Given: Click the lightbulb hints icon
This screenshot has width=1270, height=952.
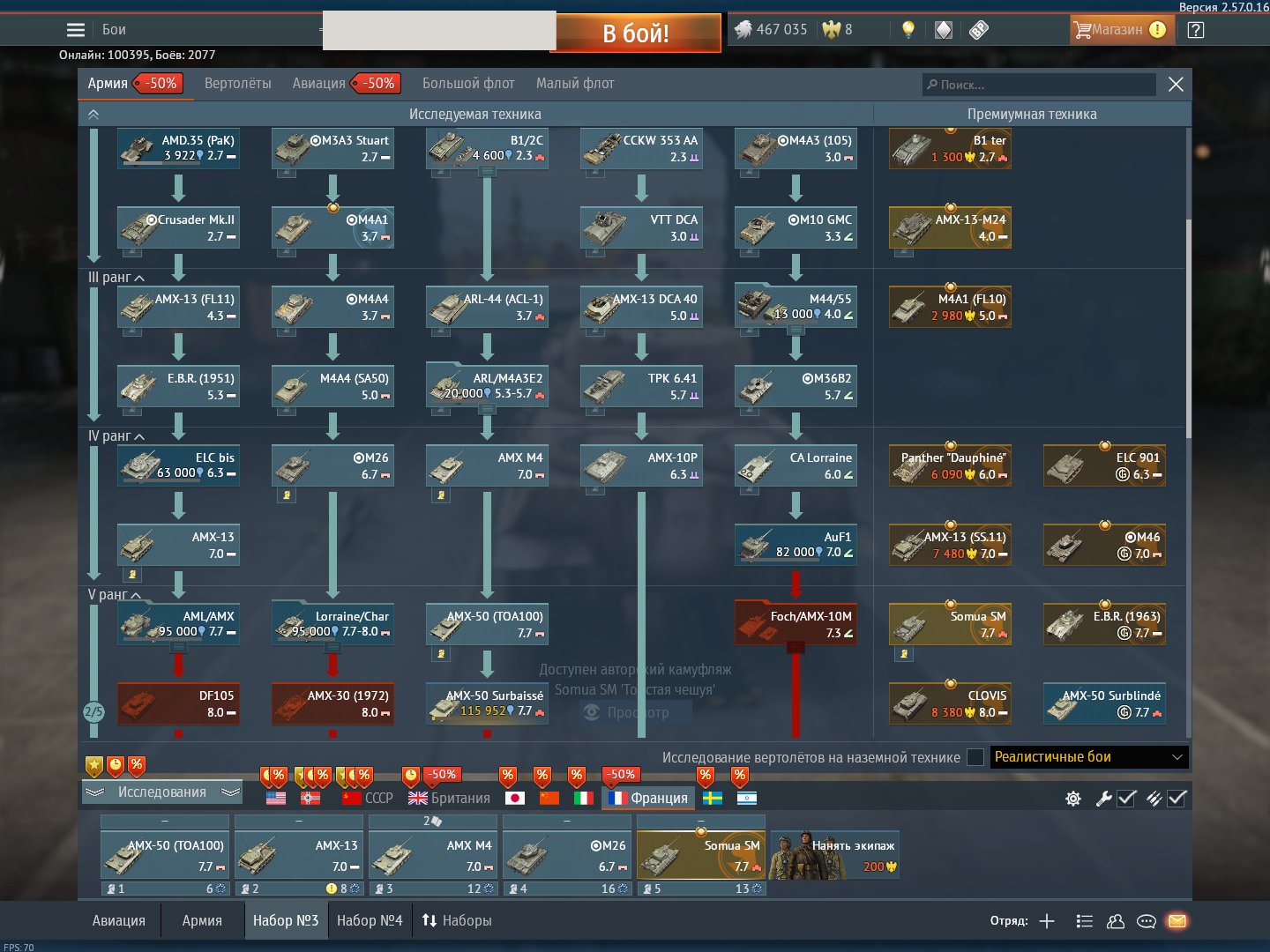Looking at the screenshot, I should click(908, 30).
